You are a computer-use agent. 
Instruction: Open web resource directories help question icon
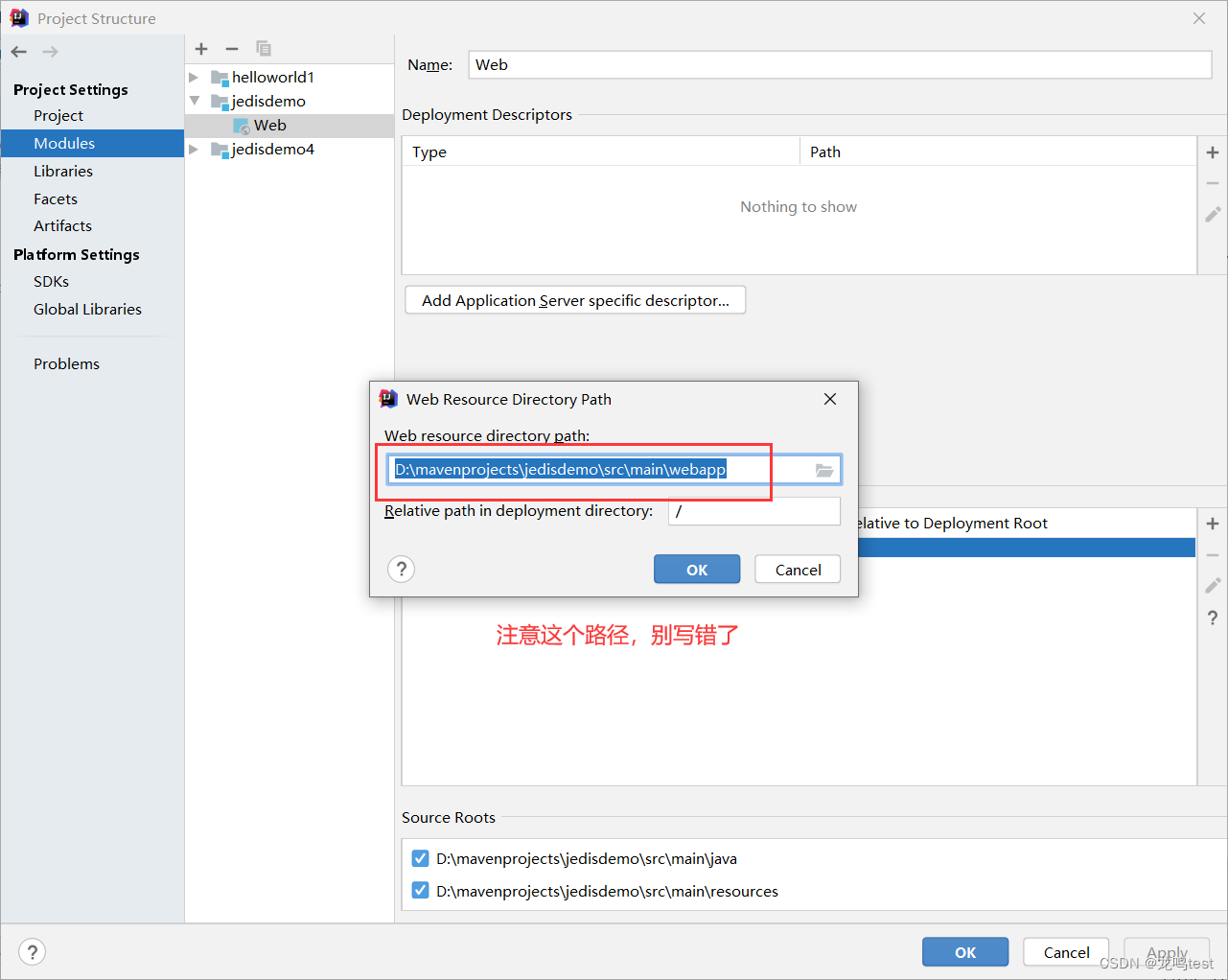(x=1213, y=618)
